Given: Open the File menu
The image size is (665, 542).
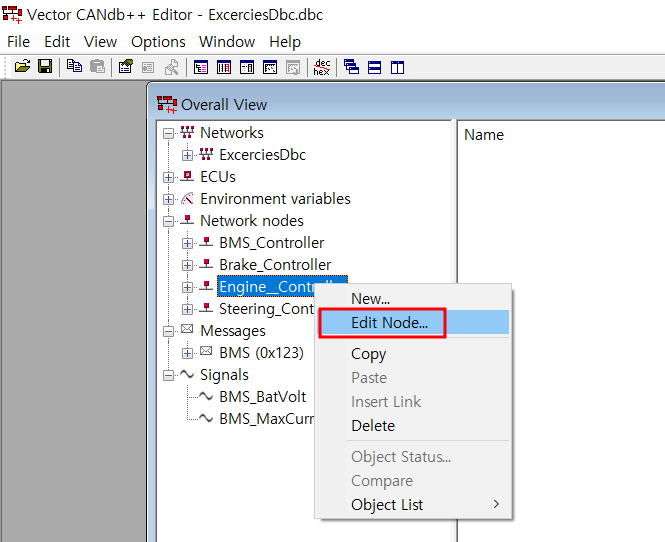Looking at the screenshot, I should pos(19,42).
